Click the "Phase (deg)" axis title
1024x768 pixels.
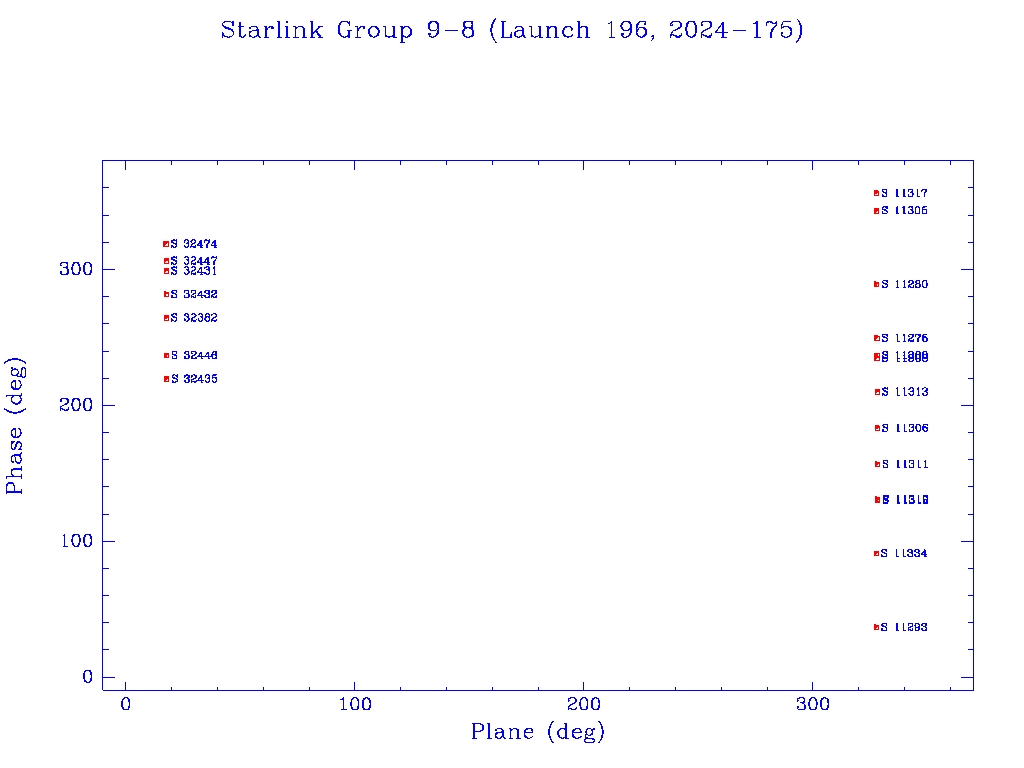click(x=15, y=426)
